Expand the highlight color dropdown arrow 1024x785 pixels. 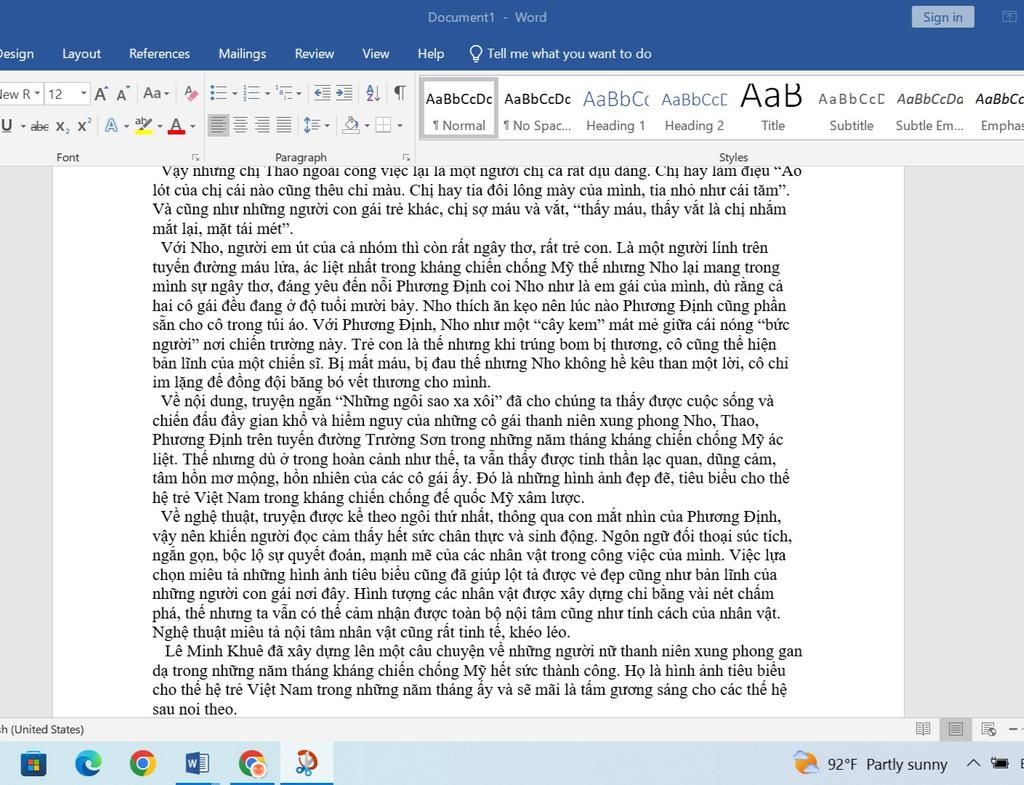(x=159, y=126)
